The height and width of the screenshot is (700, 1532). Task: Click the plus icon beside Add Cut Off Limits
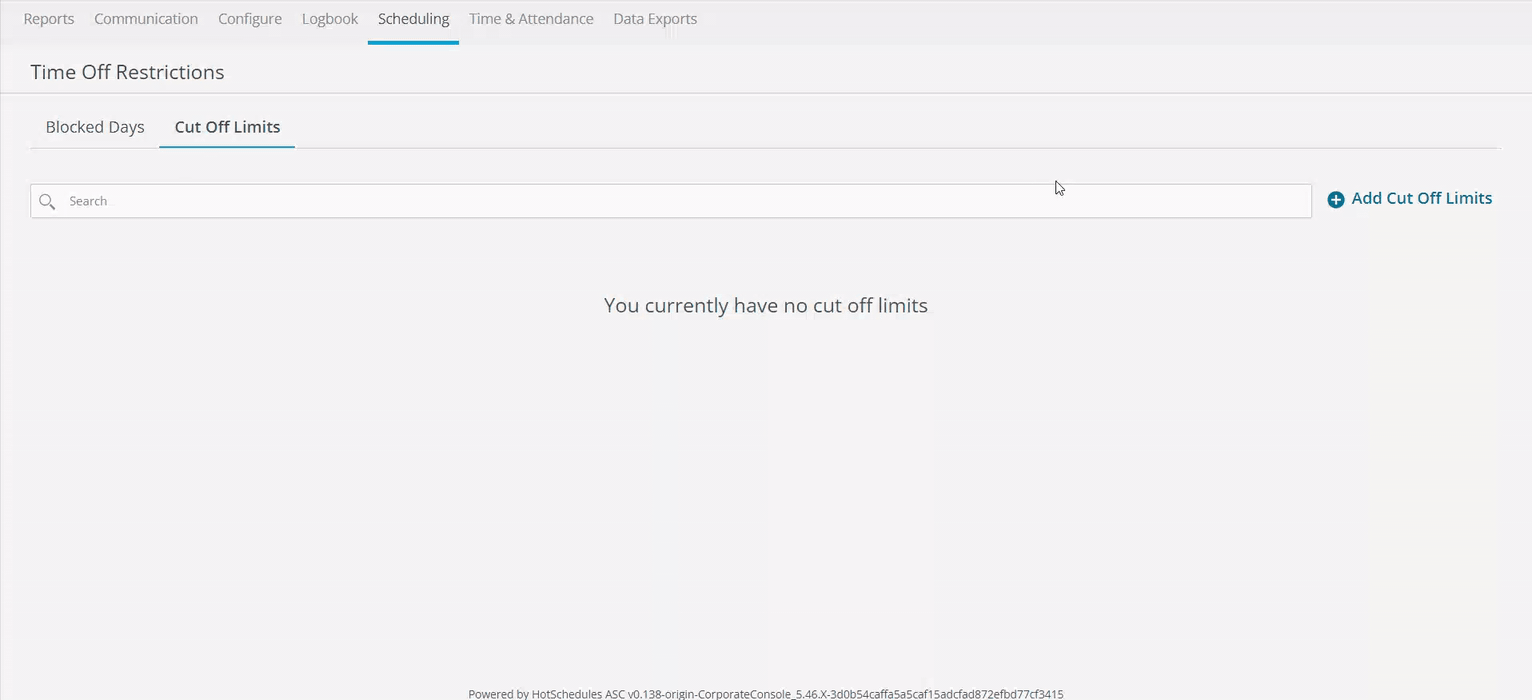tap(1335, 200)
